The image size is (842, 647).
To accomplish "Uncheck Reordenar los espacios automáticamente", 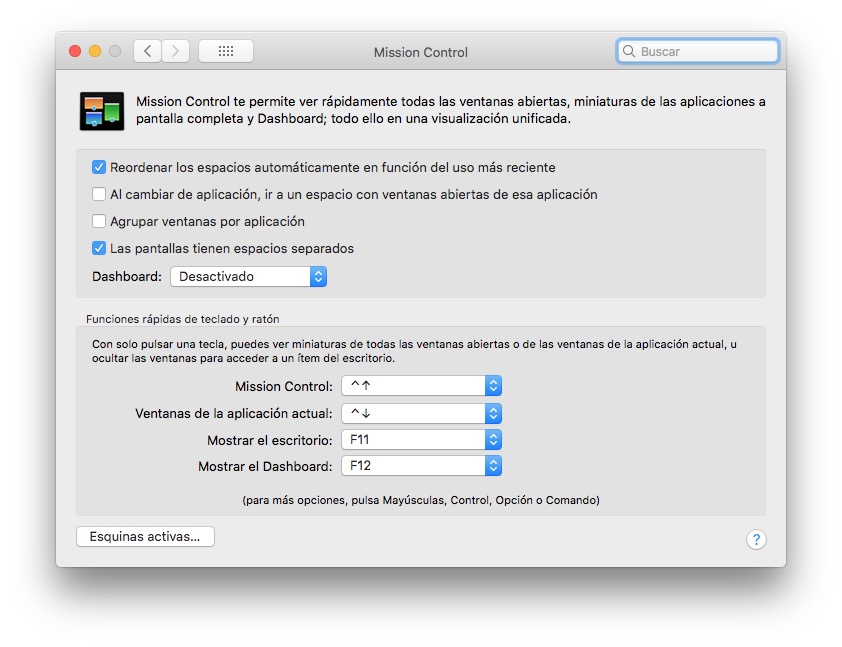I will [99, 168].
